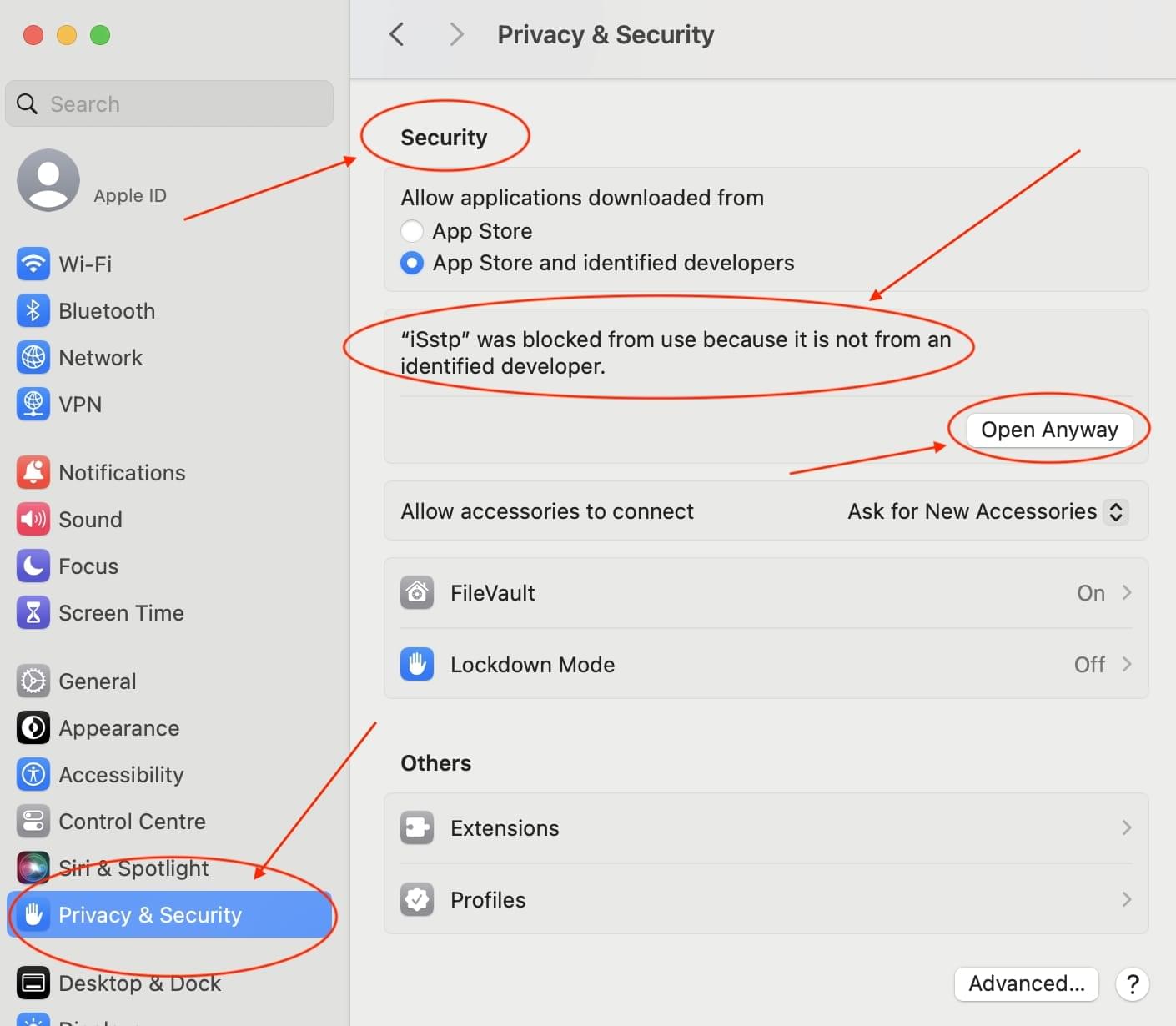Open Siri & Spotlight label
This screenshot has width=1176, height=1026.
coord(133,868)
